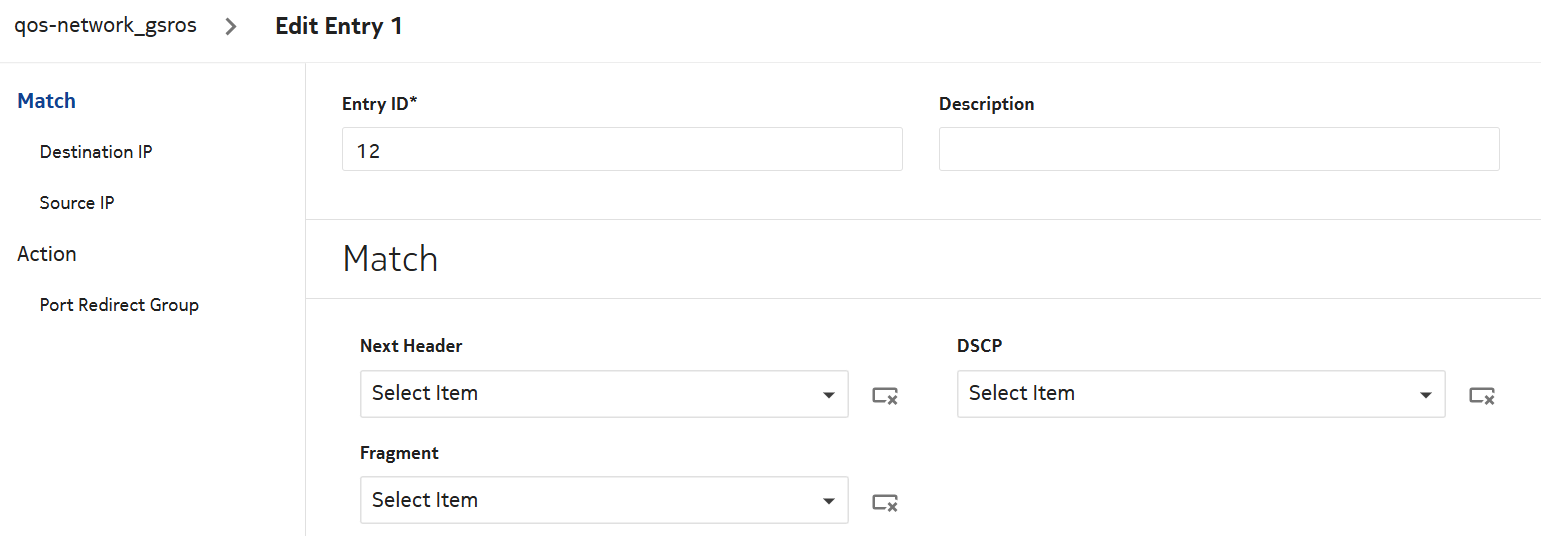Click the Next Header dropdown arrow
Image resolution: width=1541 pixels, height=536 pixels.
click(828, 395)
